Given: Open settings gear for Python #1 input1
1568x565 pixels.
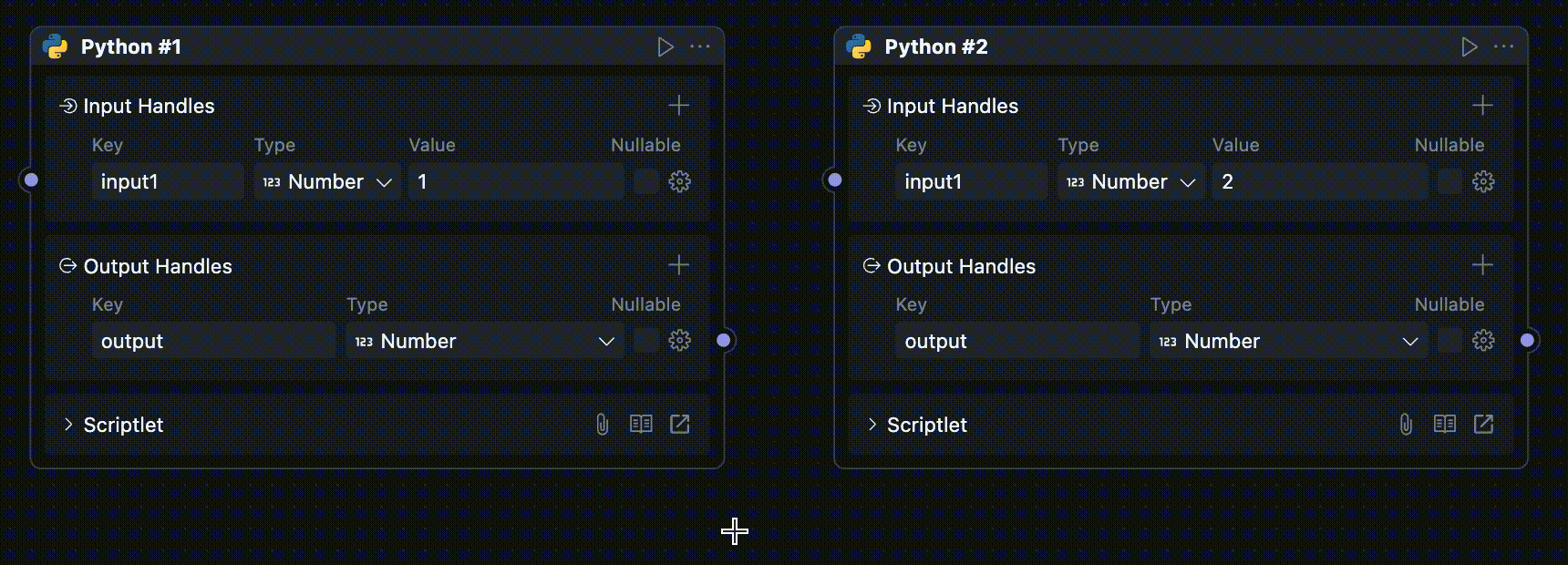Looking at the screenshot, I should [x=679, y=181].
